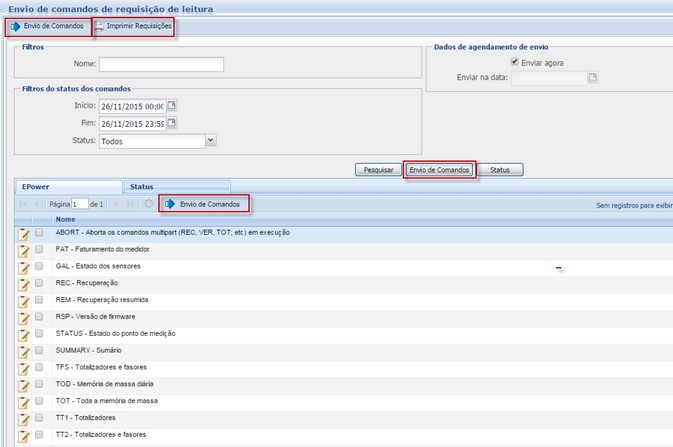Click the Nome column header
Image resolution: width=673 pixels, height=447 pixels.
(x=66, y=219)
